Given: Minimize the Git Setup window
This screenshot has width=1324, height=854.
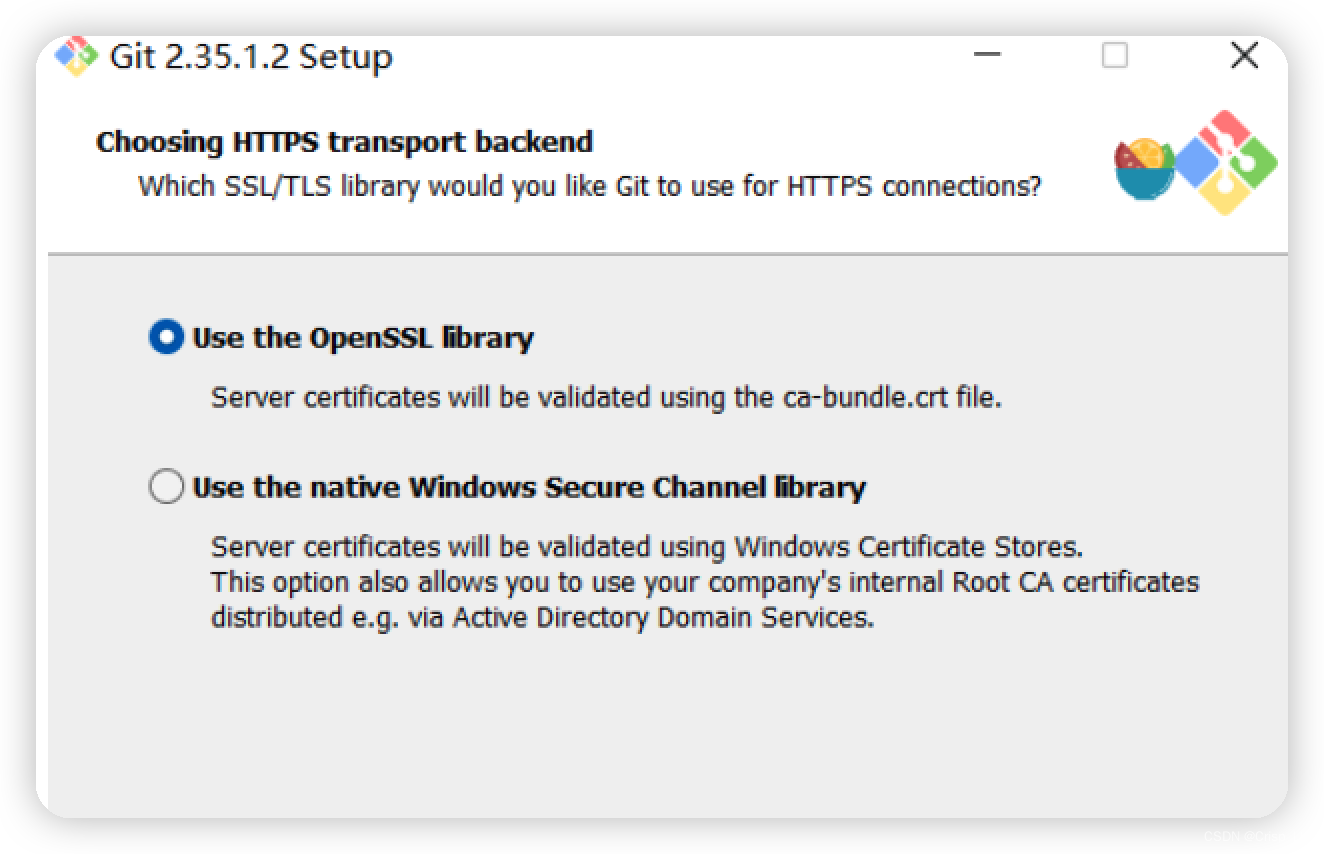Looking at the screenshot, I should (x=987, y=55).
